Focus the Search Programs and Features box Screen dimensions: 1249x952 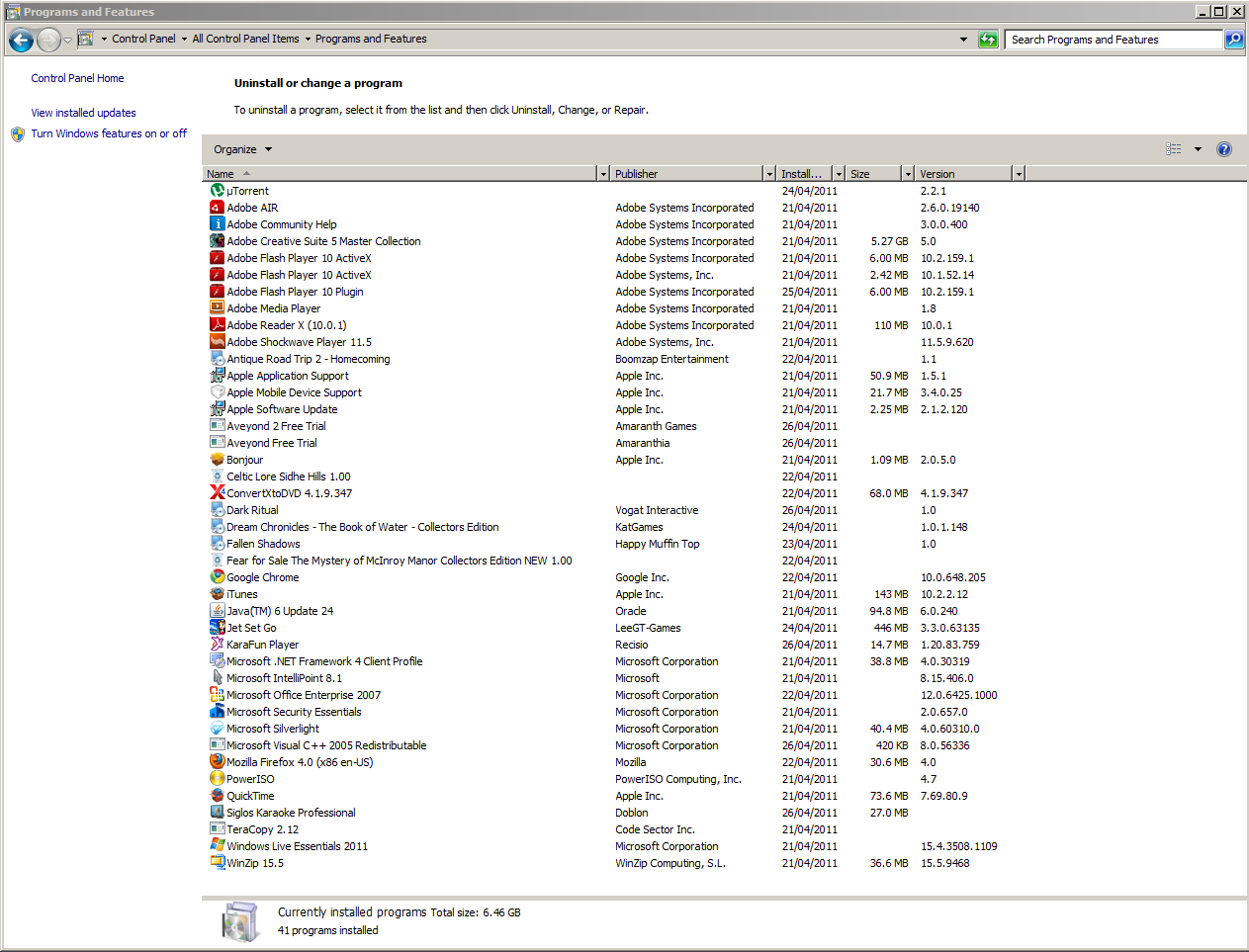1114,40
